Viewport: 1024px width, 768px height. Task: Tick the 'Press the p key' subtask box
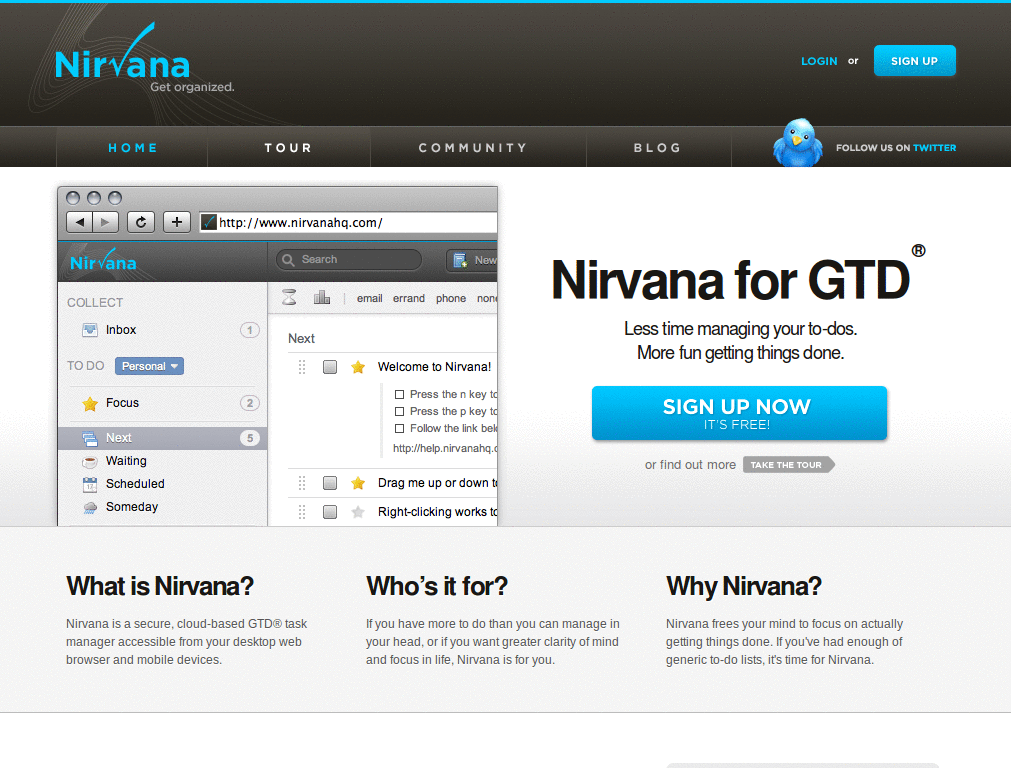point(400,411)
